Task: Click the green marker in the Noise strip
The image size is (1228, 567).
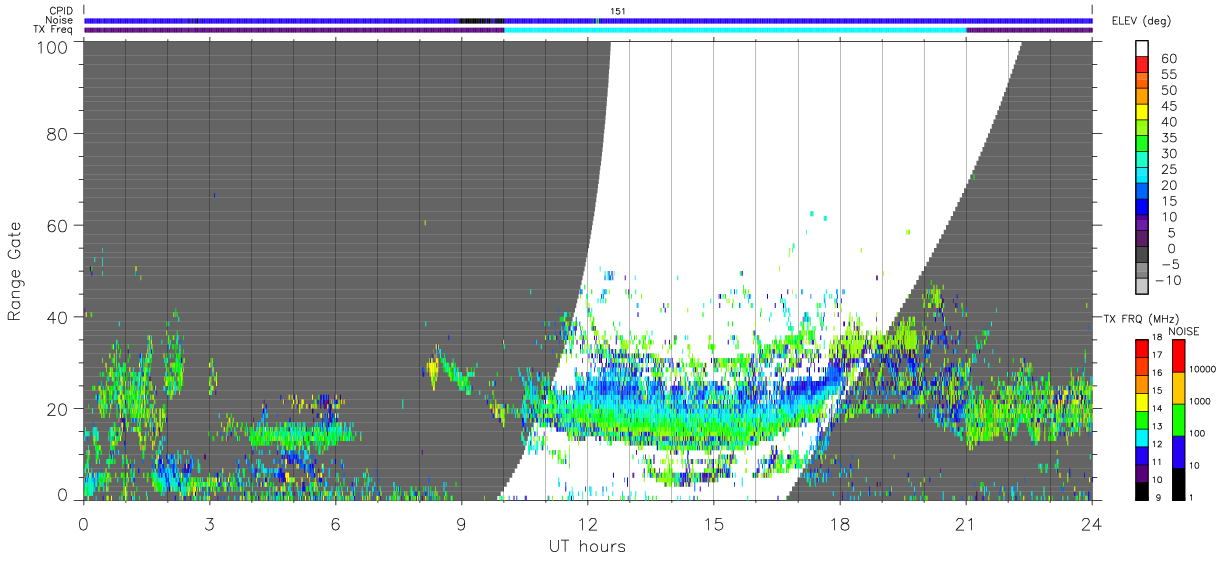Action: click(x=597, y=20)
